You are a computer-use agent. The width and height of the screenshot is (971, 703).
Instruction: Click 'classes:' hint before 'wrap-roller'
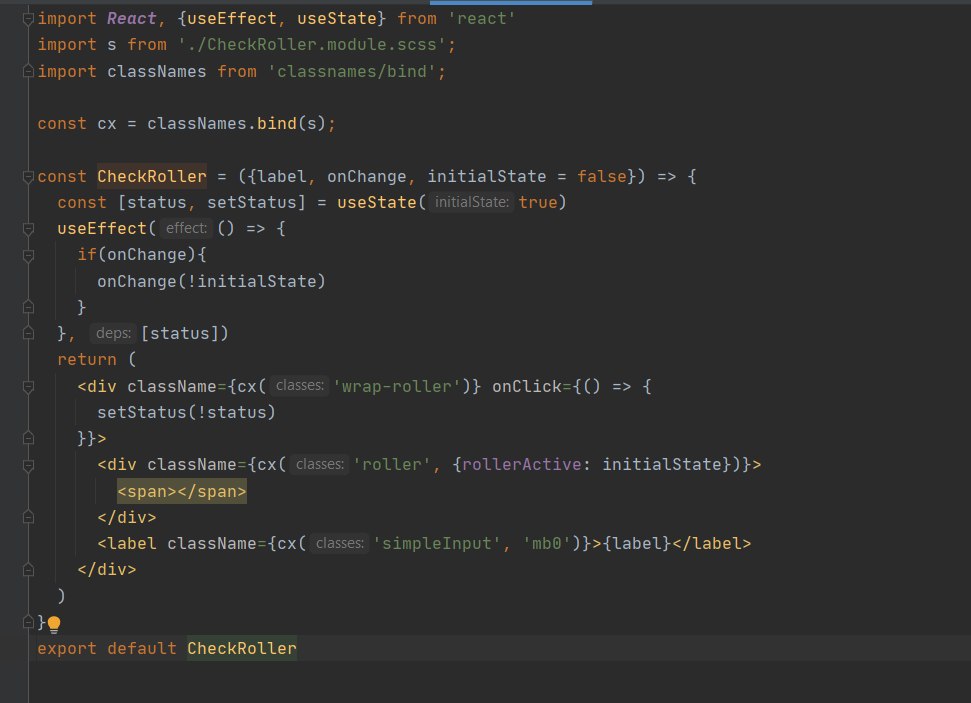tap(299, 386)
